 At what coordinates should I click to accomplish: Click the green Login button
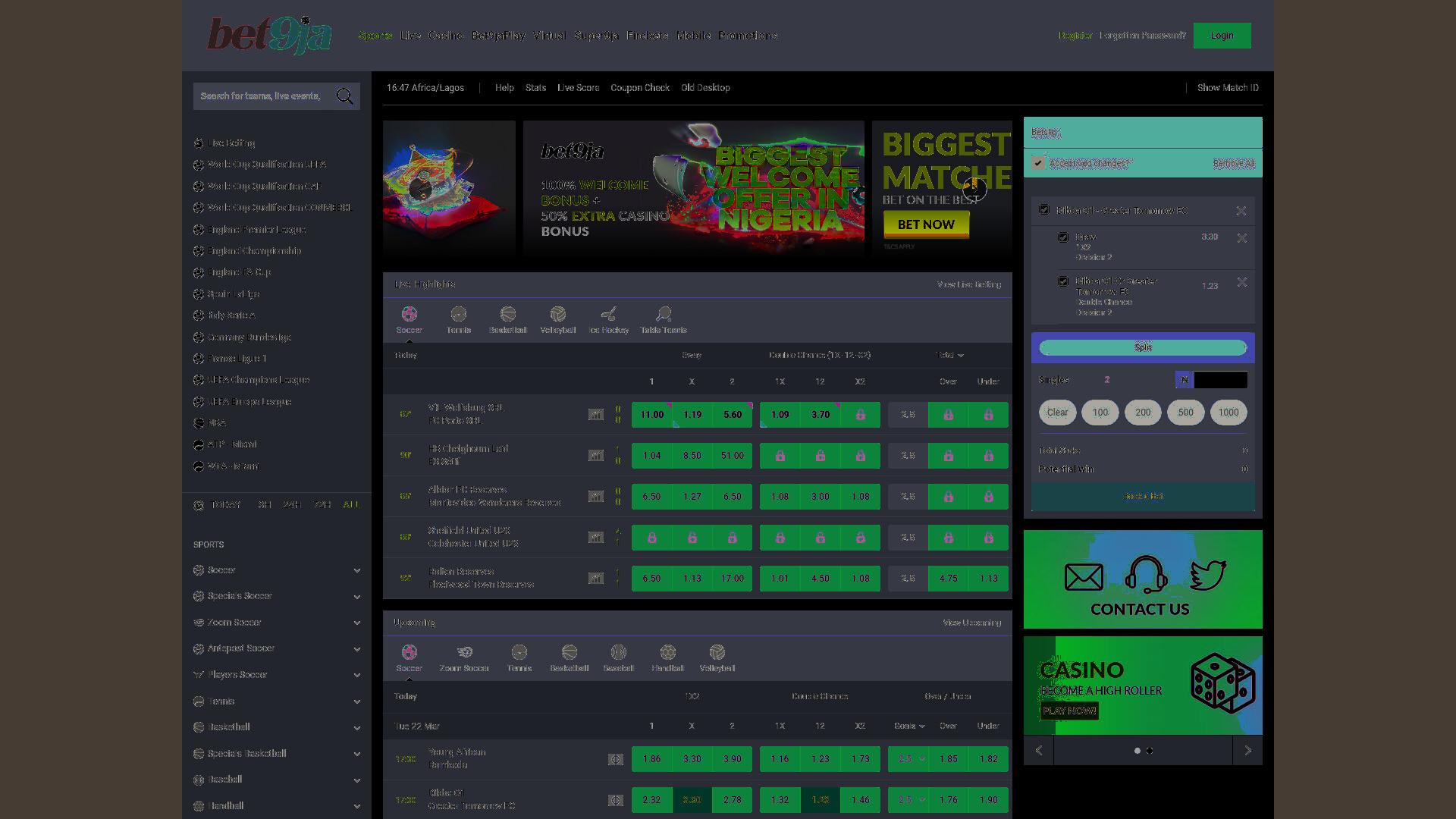[x=1222, y=36]
